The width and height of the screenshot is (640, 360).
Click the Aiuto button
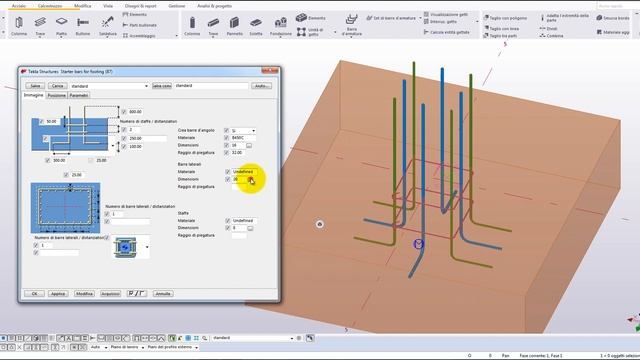point(261,86)
